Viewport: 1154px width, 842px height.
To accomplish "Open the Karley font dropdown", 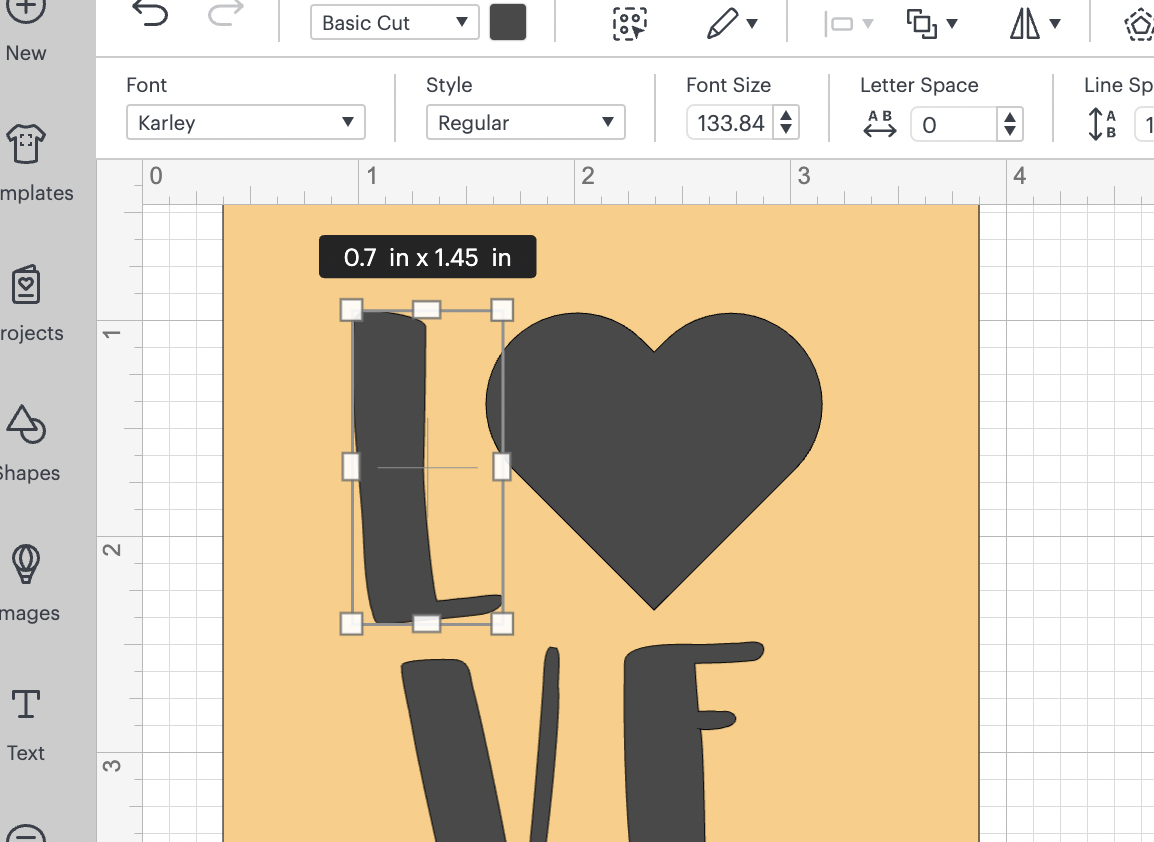I will (x=246, y=122).
